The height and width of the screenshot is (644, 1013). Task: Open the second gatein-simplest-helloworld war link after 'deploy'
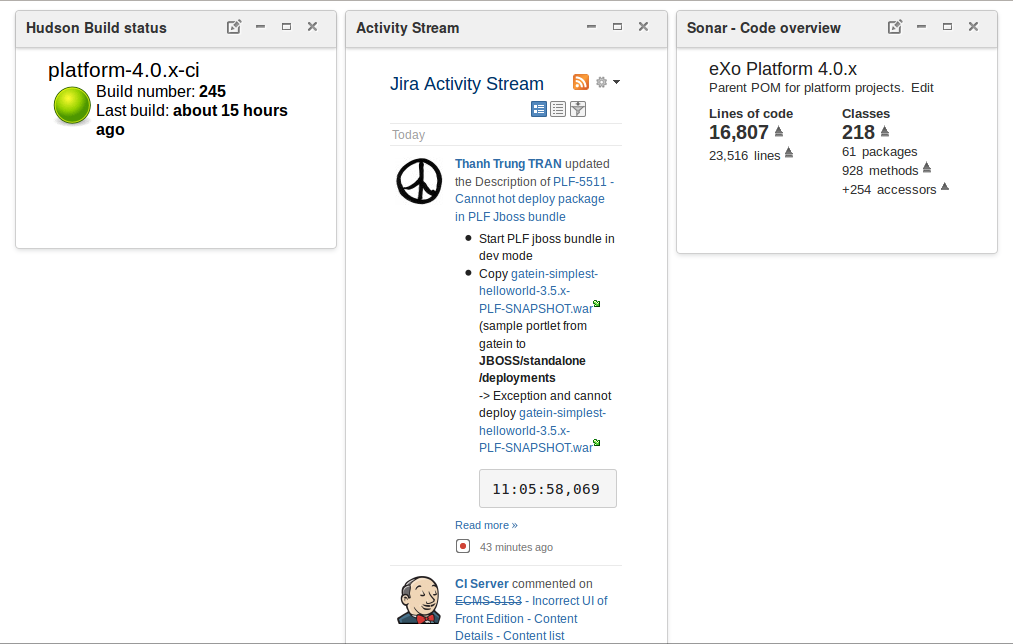[542, 430]
